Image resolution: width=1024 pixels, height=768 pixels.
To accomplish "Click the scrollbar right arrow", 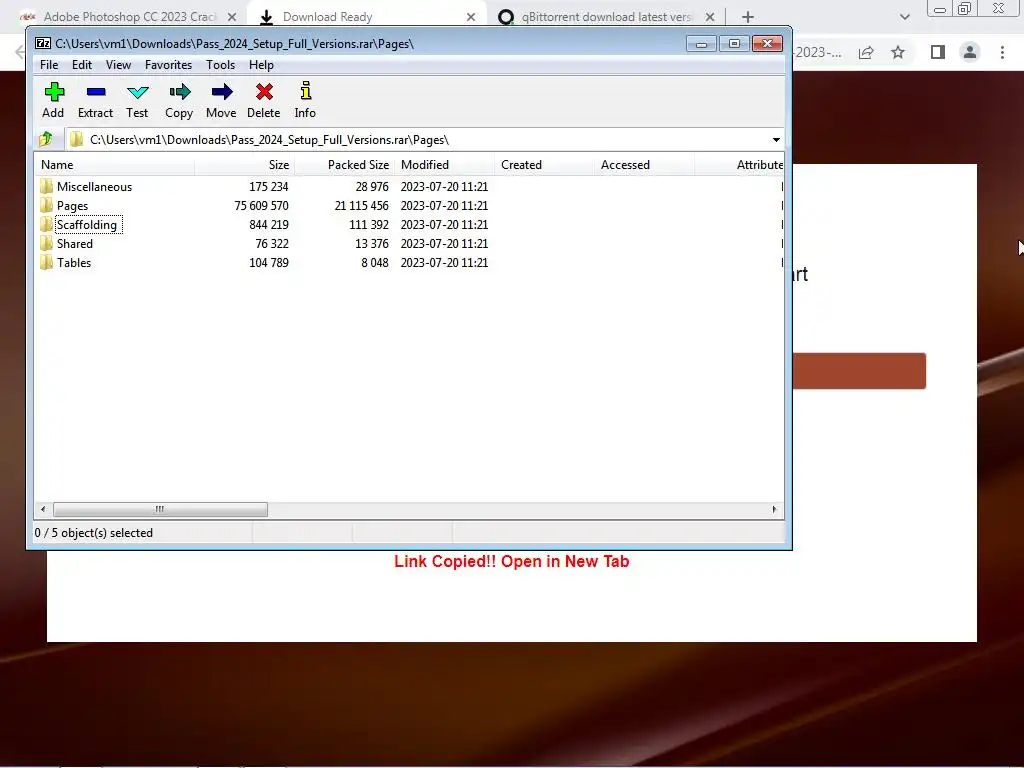I will coord(775,509).
